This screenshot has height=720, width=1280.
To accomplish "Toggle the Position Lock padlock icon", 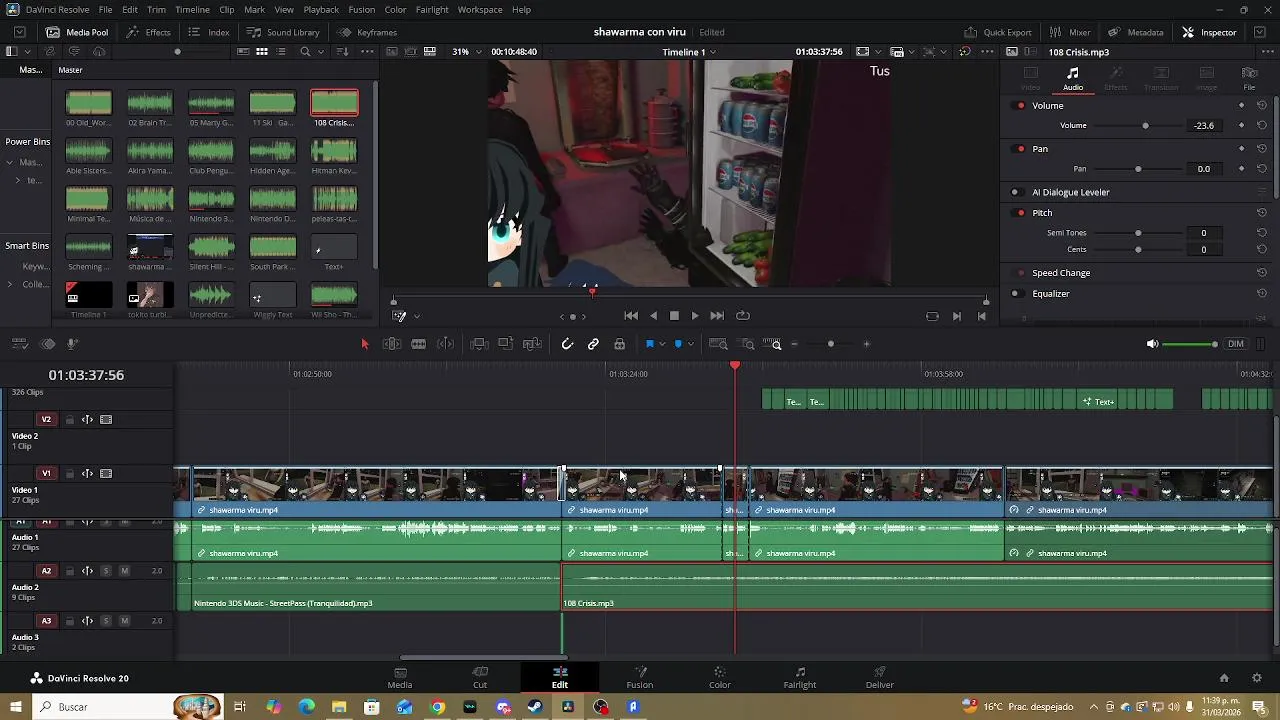I will click(620, 344).
